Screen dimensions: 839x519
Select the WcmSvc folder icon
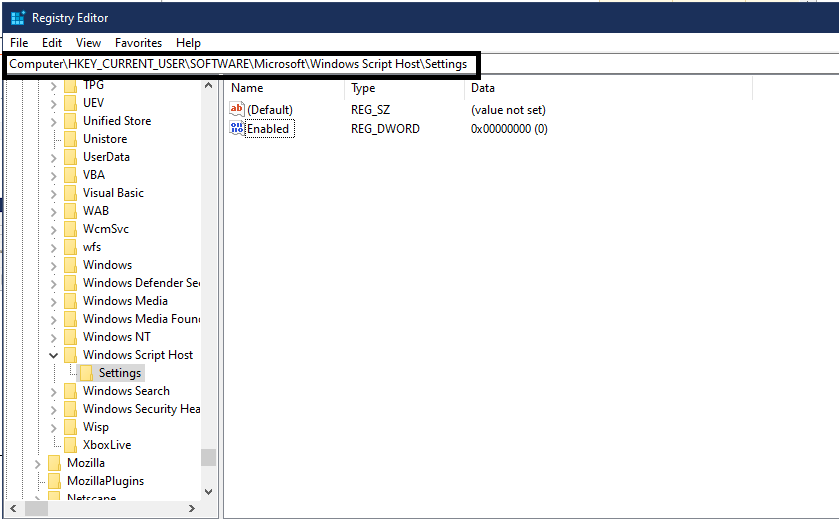pyautogui.click(x=70, y=229)
